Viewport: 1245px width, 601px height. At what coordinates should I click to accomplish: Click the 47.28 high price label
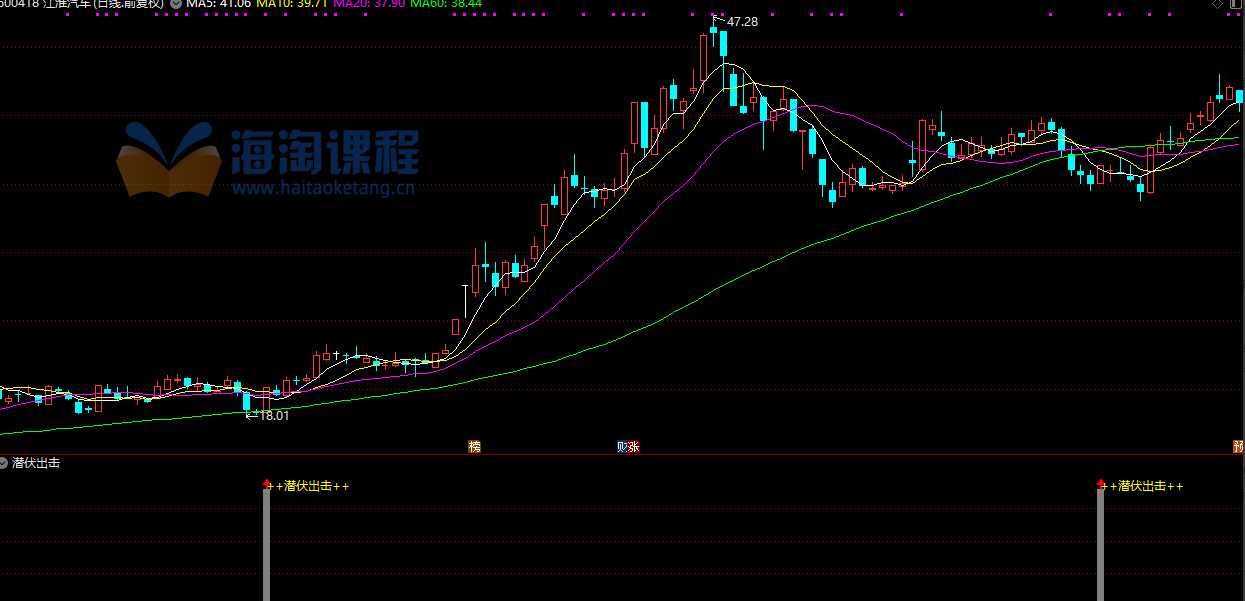pyautogui.click(x=741, y=22)
